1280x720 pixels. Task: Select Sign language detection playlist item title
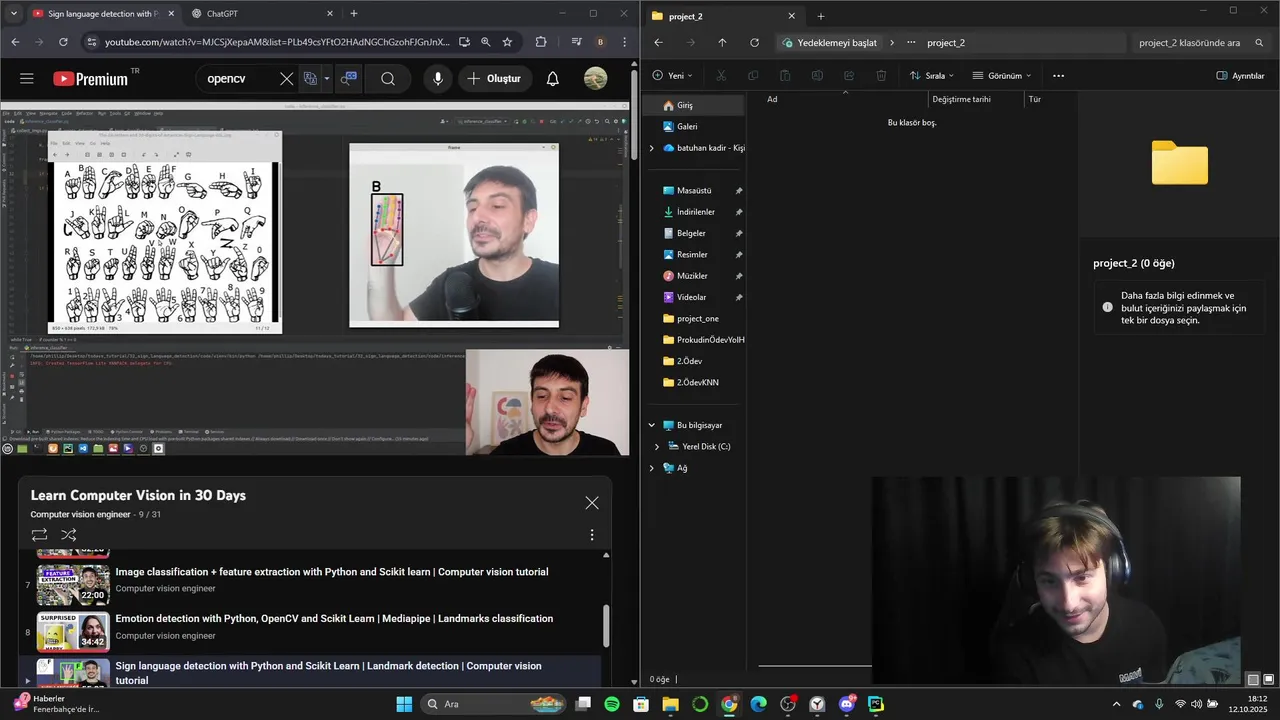pyautogui.click(x=328, y=673)
